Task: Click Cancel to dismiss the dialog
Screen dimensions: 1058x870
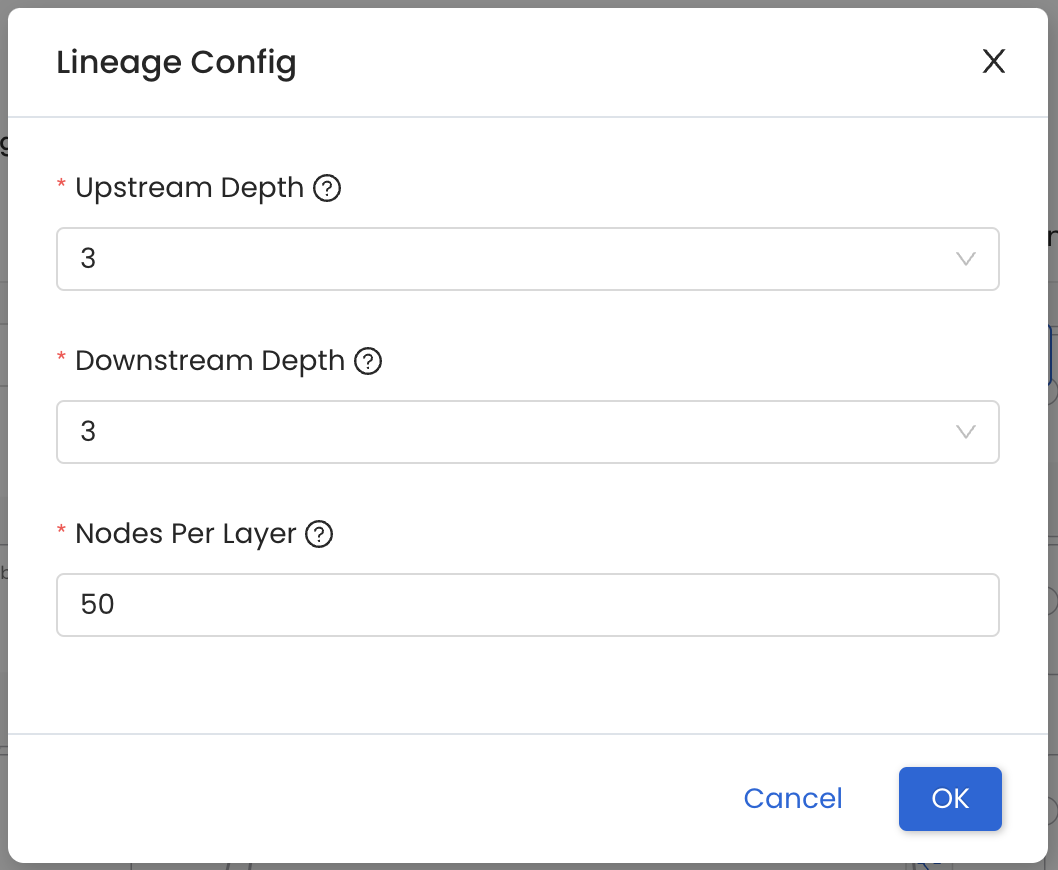Action: (x=792, y=798)
